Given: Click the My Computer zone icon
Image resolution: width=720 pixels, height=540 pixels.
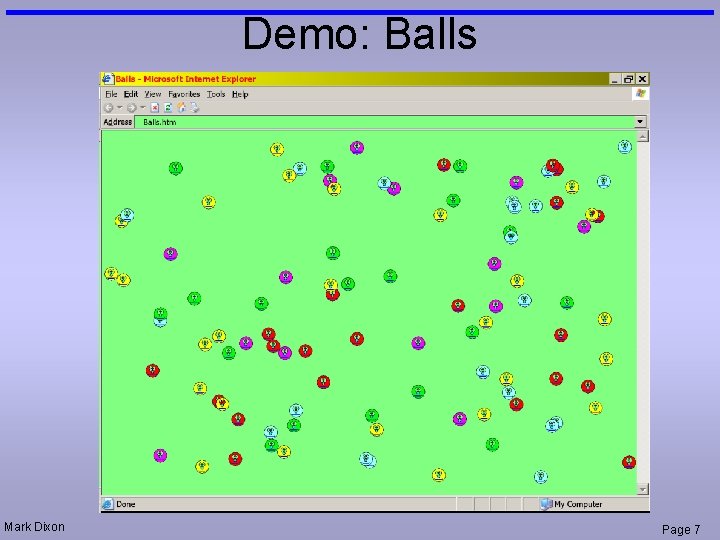Looking at the screenshot, I should point(546,504).
